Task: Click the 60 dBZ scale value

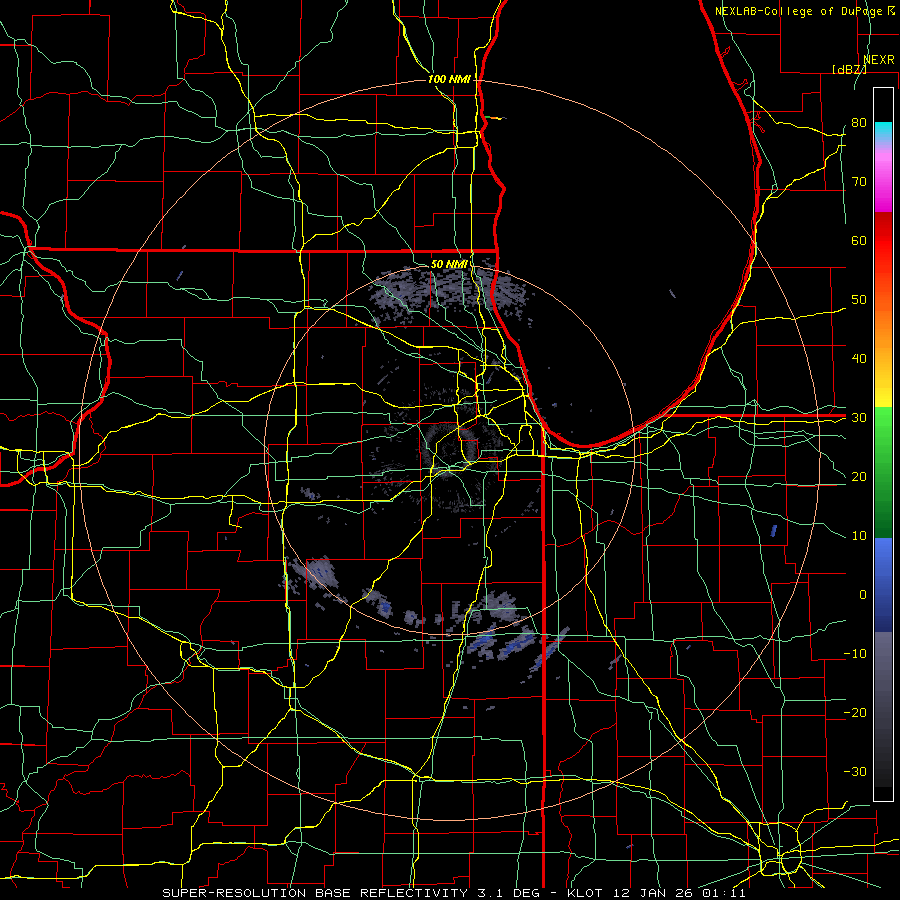Action: pyautogui.click(x=859, y=240)
